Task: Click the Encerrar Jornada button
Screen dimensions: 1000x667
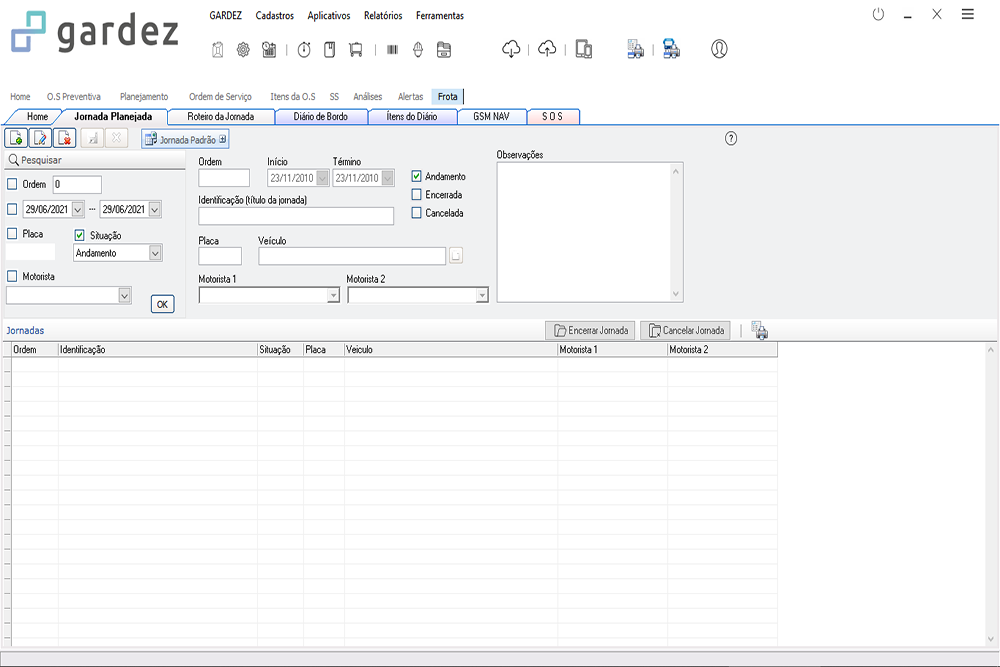Action: [x=590, y=330]
